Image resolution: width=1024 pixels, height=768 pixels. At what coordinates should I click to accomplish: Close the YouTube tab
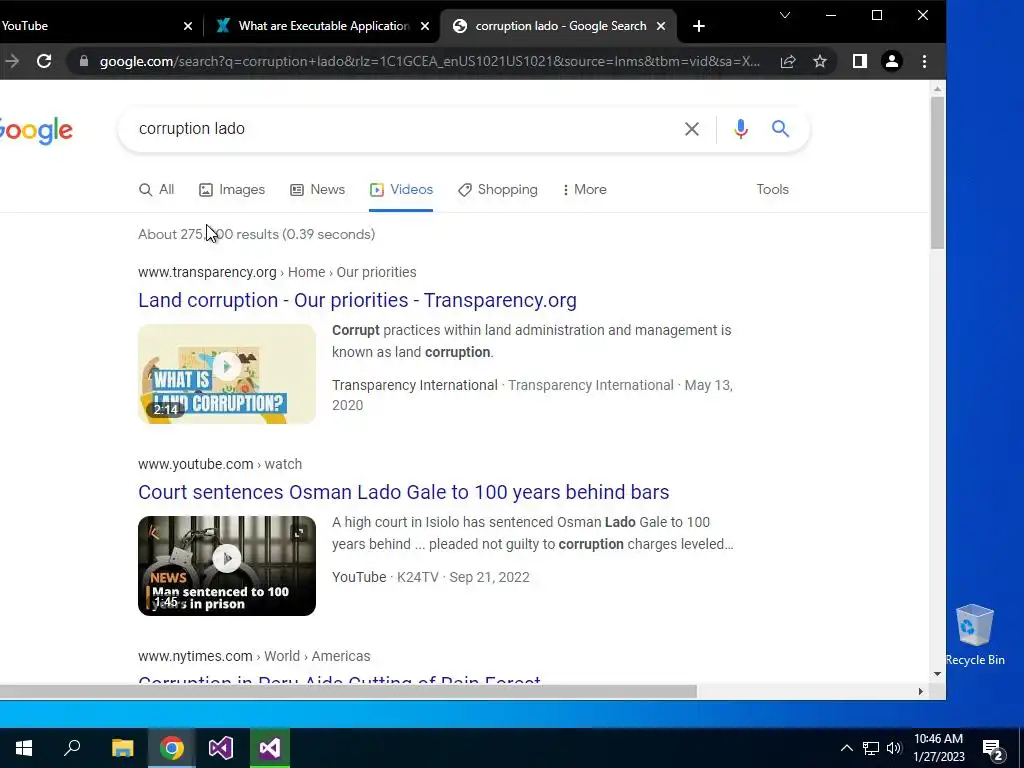(x=188, y=26)
